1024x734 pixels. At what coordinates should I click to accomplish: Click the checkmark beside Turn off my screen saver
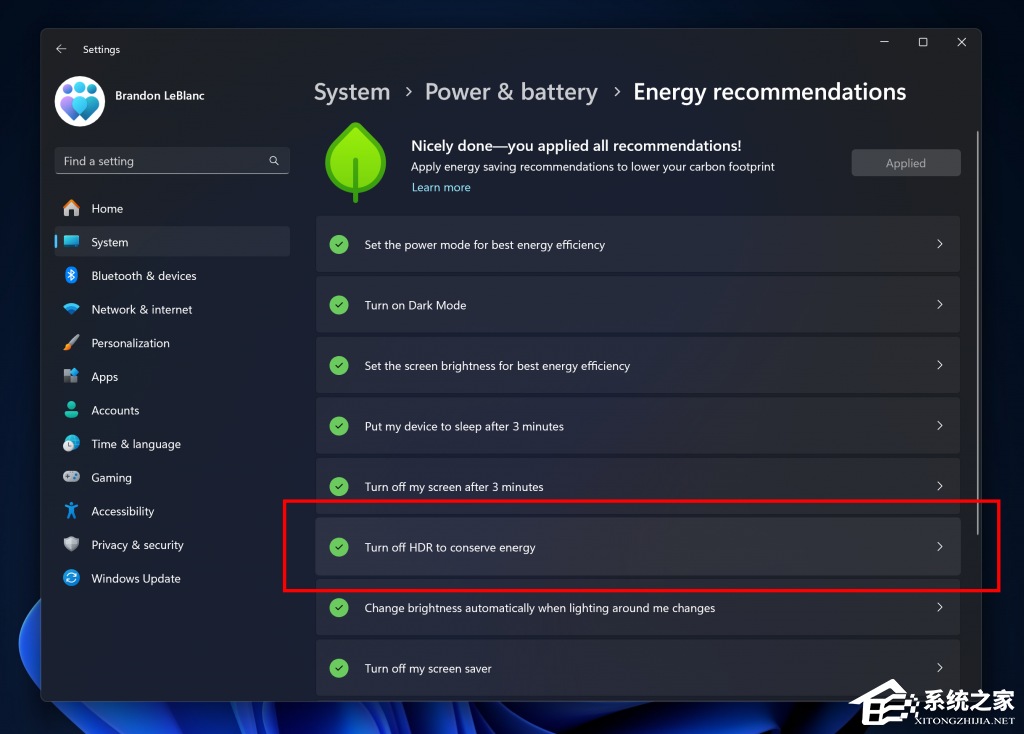coord(339,668)
